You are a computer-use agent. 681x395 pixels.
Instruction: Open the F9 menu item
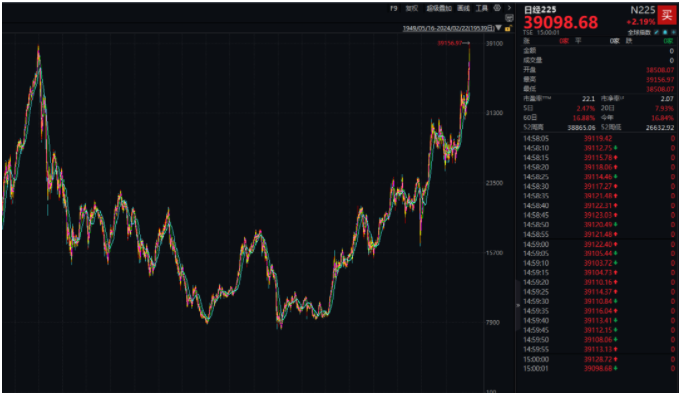click(x=393, y=8)
